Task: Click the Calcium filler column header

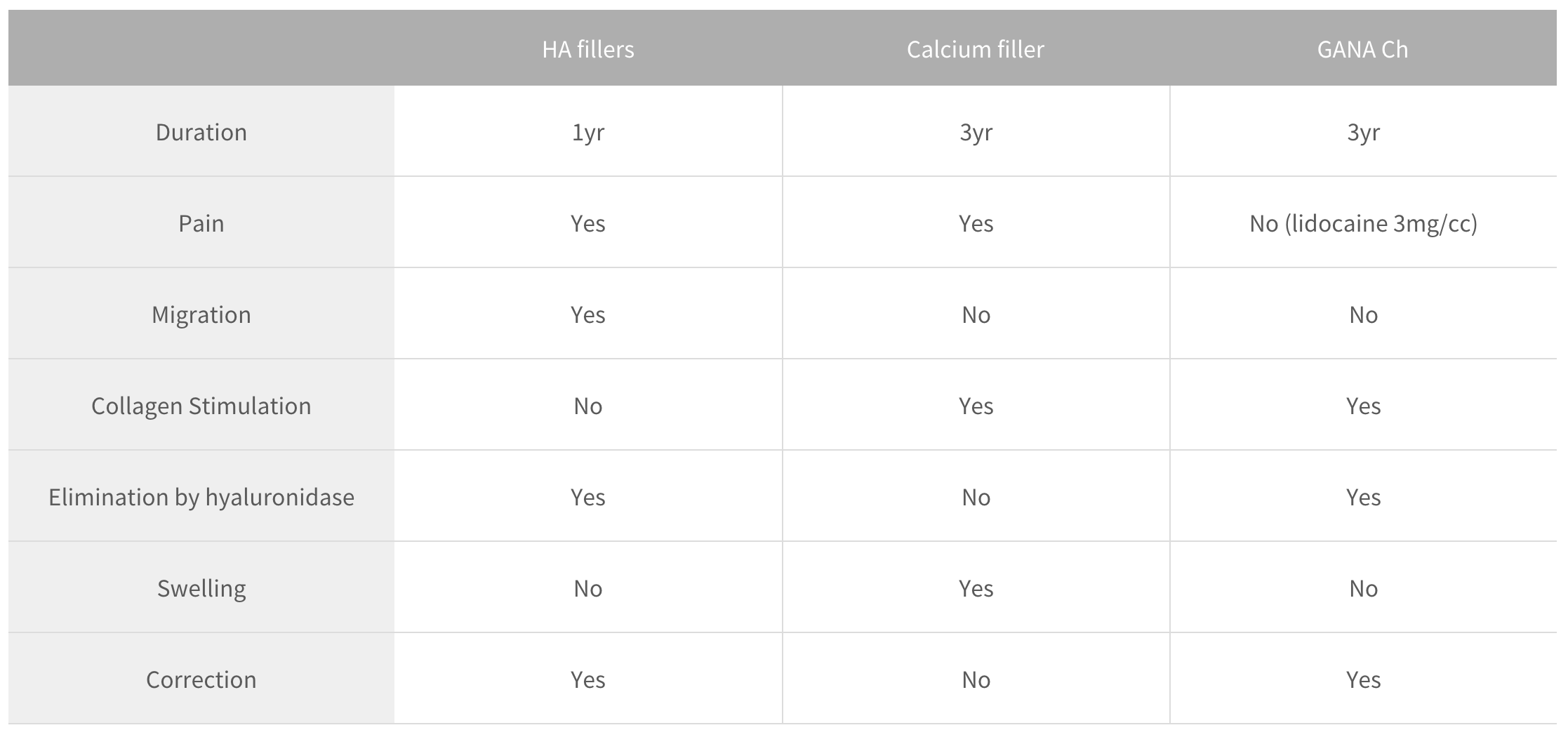Action: click(x=976, y=49)
